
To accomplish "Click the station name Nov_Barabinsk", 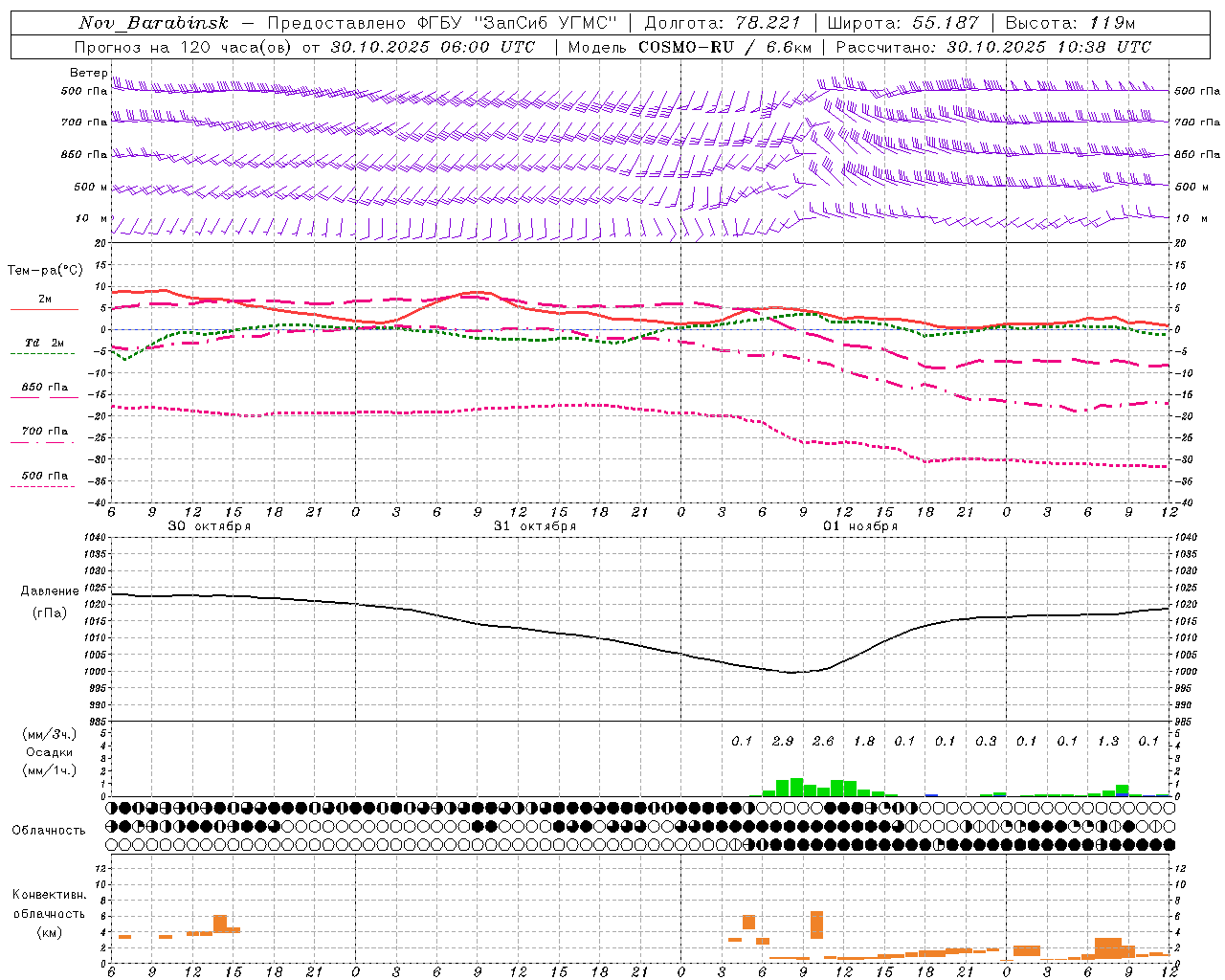I will pos(154,23).
